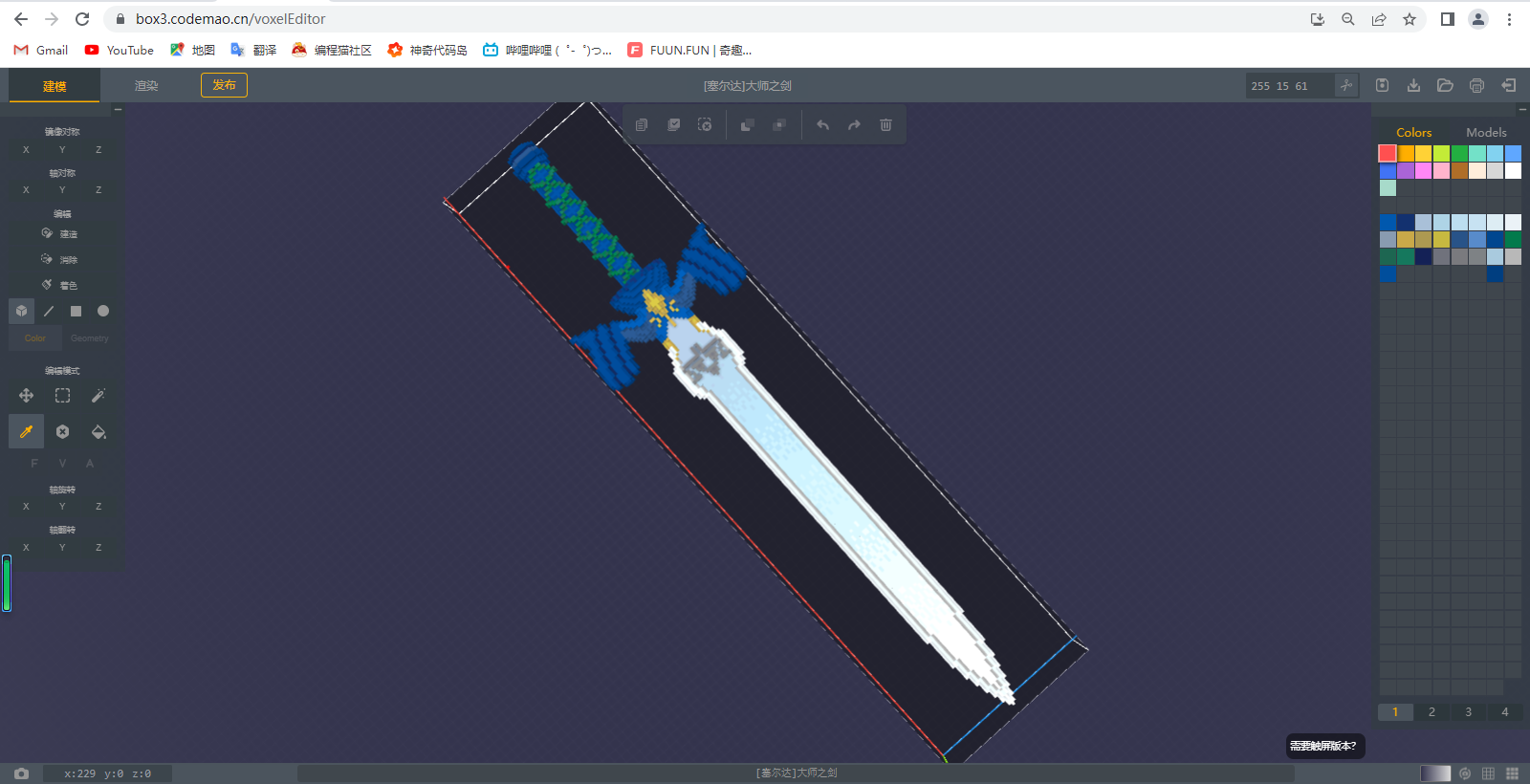This screenshot has height=784, width=1530.
Task: Click the model dimensions field 255 15 61
Action: pos(1290,86)
